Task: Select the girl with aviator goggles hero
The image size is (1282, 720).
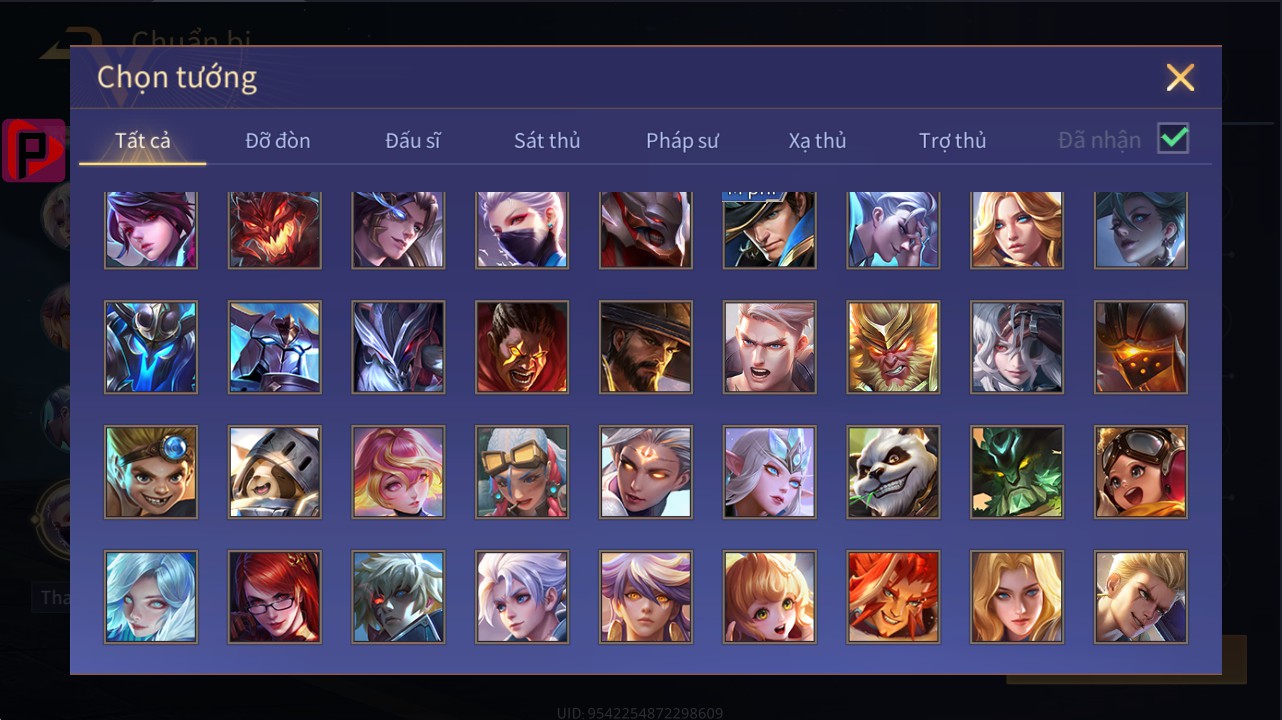Action: pyautogui.click(x=1141, y=472)
